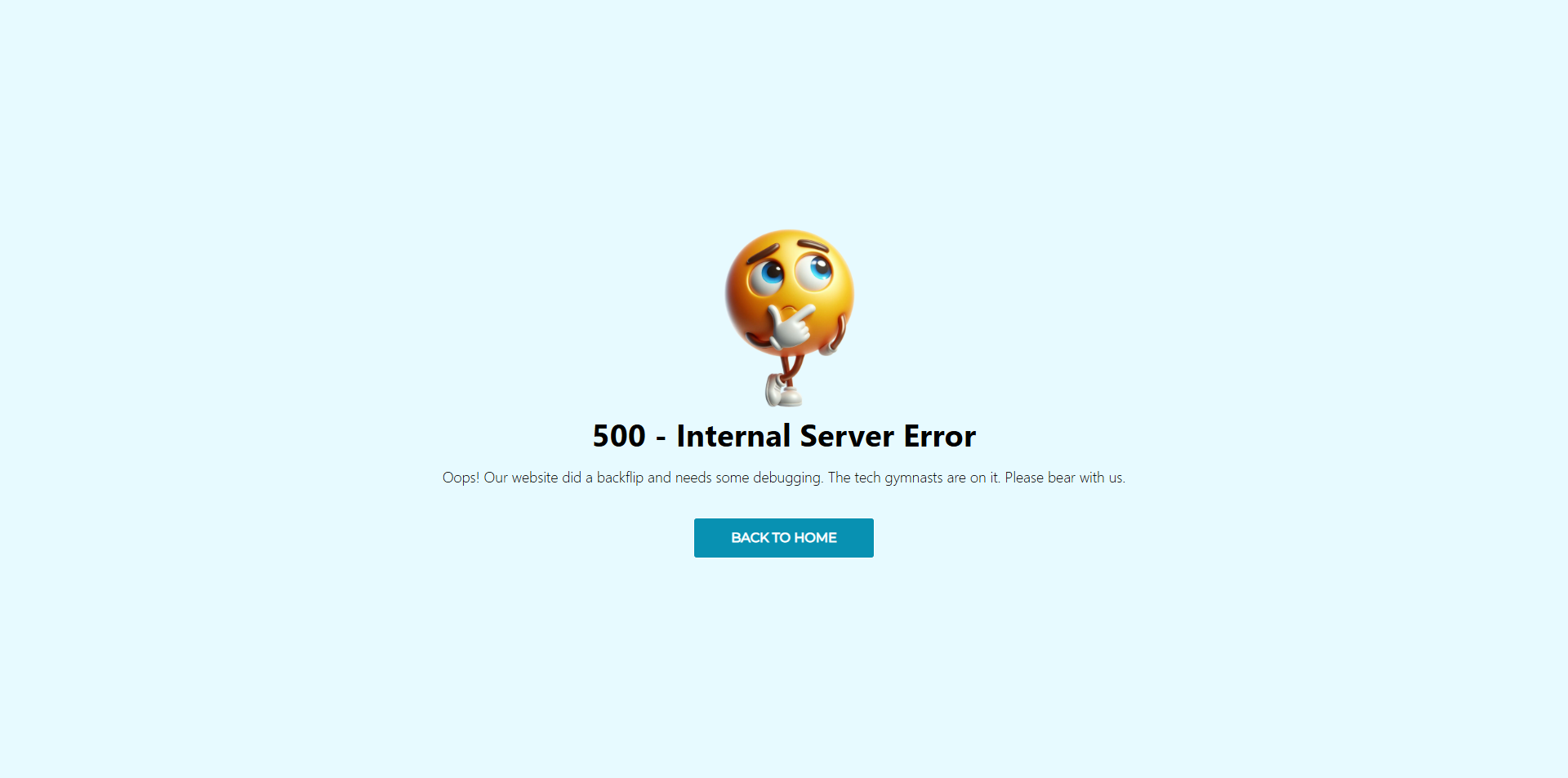Click the emoji's left raised eyebrow
The height and width of the screenshot is (778, 1568).
tap(761, 254)
